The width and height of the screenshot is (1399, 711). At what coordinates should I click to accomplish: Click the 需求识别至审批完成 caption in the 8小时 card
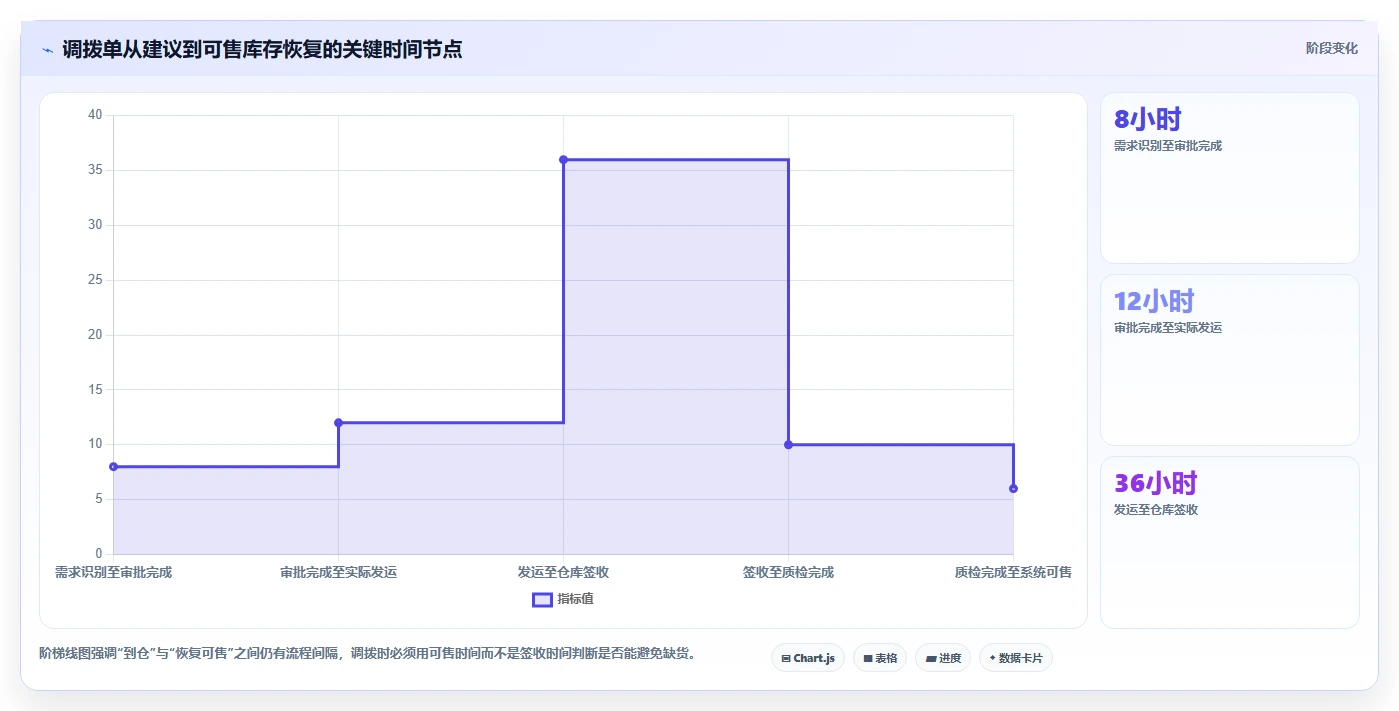click(1167, 146)
